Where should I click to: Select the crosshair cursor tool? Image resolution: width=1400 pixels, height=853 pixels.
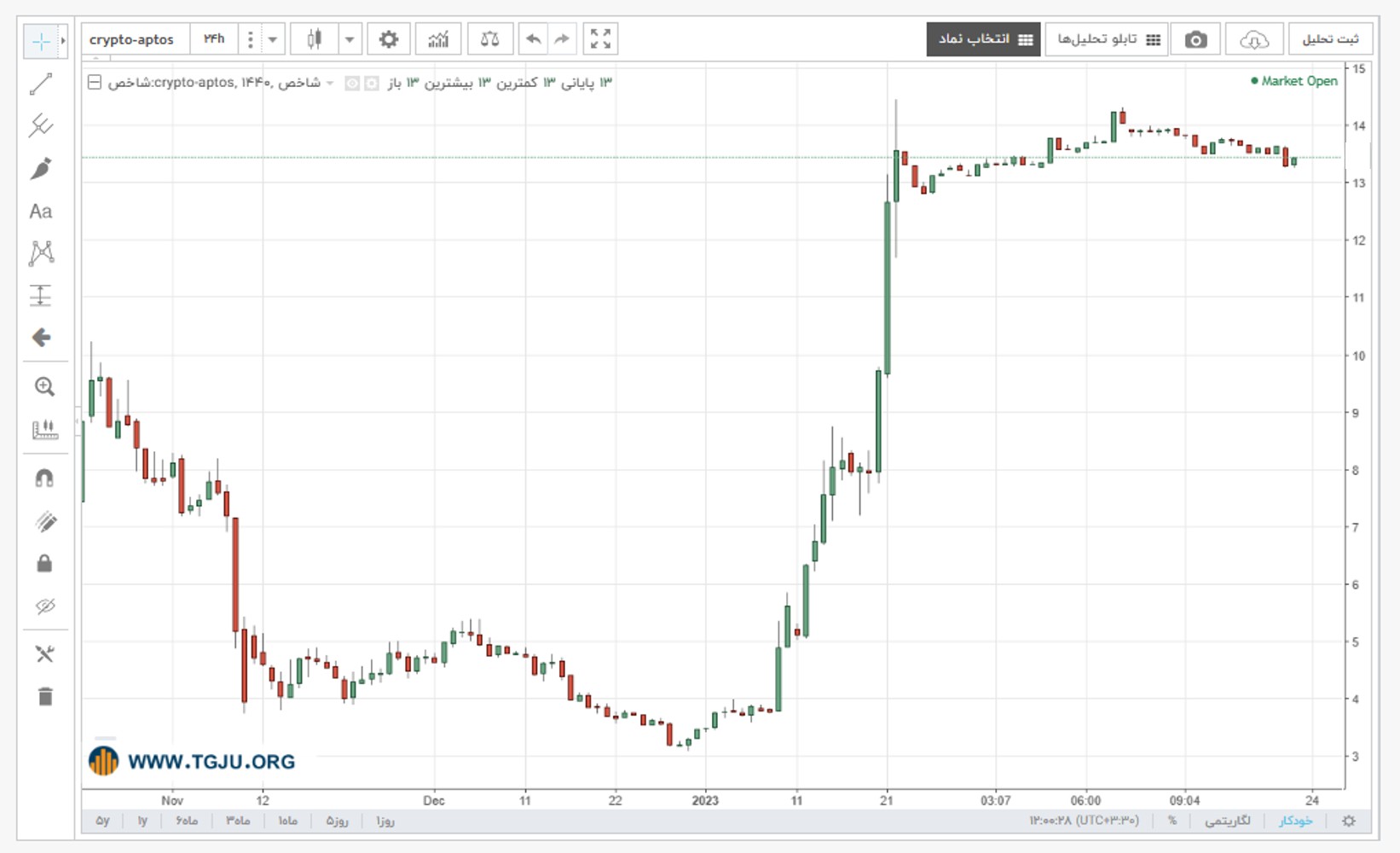click(40, 40)
